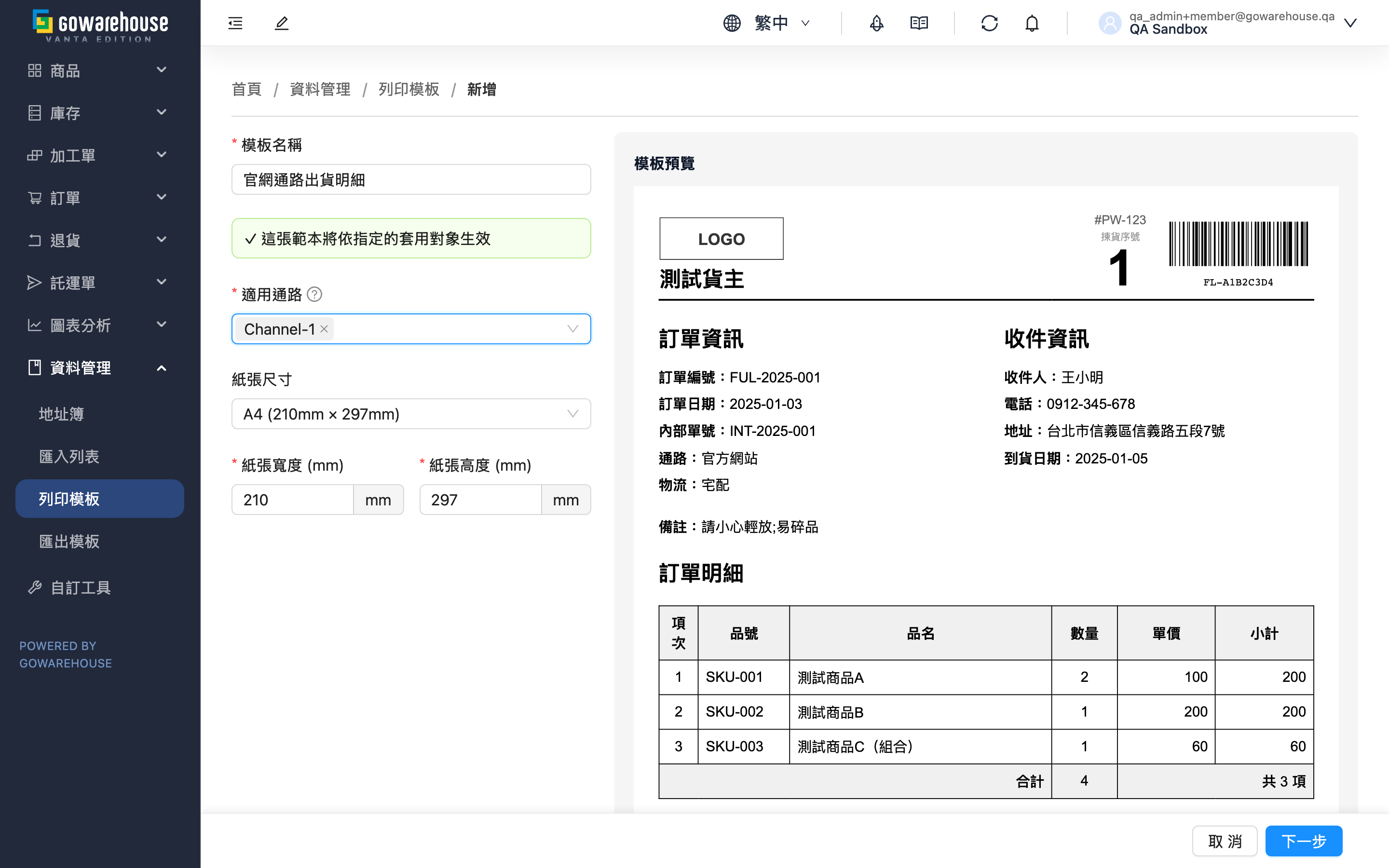Click the 取消 button
Image resolution: width=1389 pixels, height=868 pixels.
[1225, 841]
